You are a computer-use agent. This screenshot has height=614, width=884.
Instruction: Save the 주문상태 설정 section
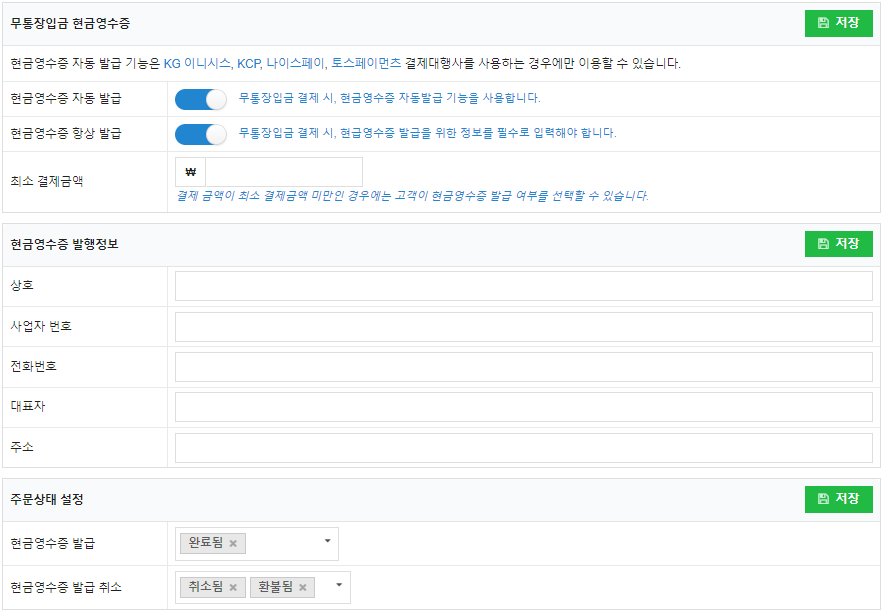[x=838, y=499]
